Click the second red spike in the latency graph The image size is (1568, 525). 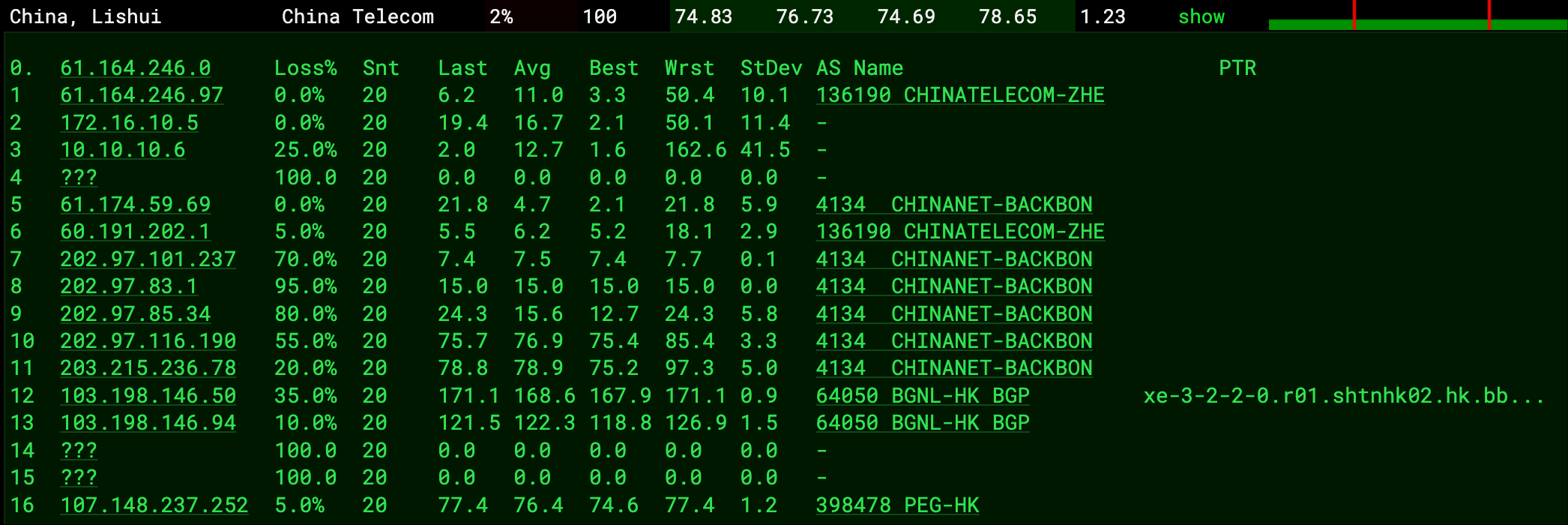point(1489,15)
